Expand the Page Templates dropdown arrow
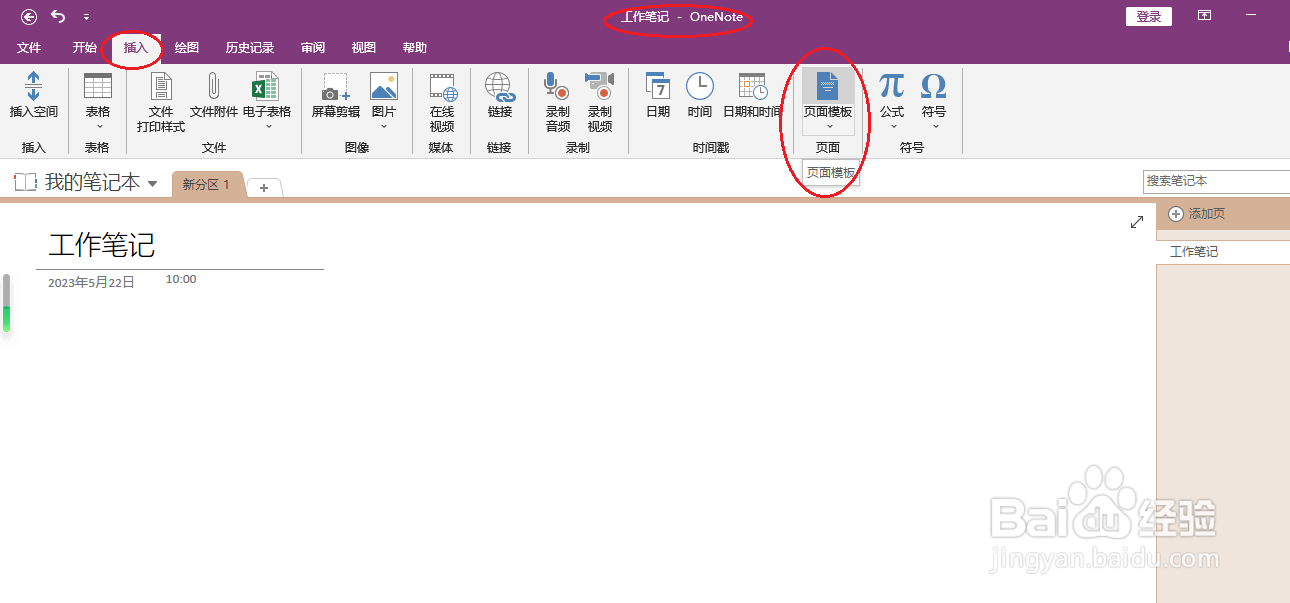The width and height of the screenshot is (1290, 603). click(828, 126)
